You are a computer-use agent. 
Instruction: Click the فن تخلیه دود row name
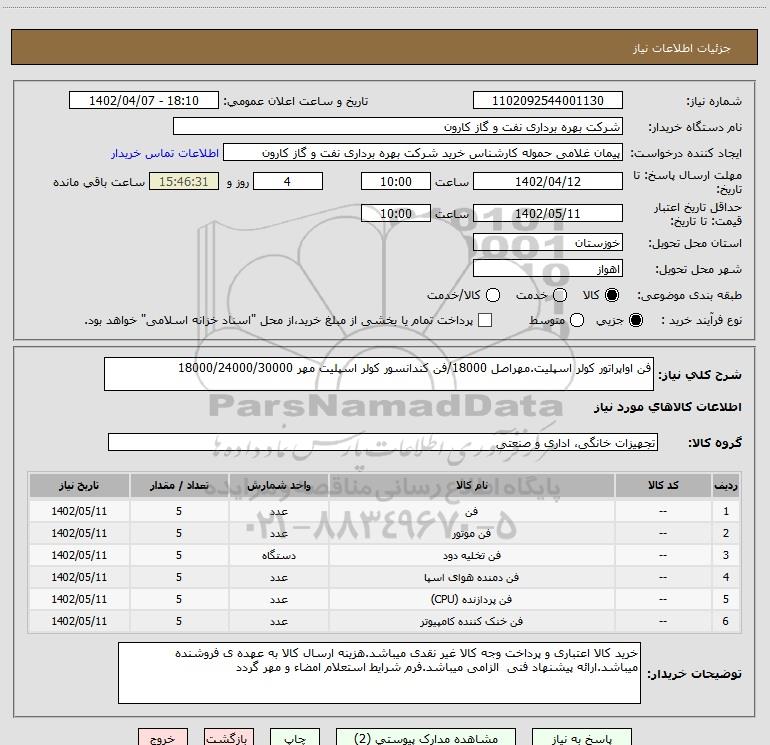pos(471,555)
